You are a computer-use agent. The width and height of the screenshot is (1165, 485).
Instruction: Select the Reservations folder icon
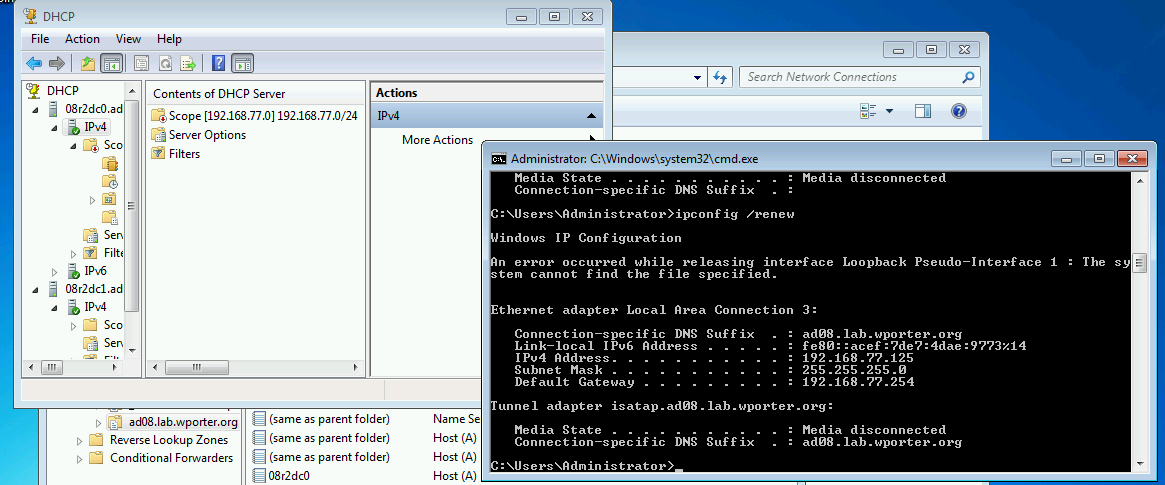(x=110, y=199)
